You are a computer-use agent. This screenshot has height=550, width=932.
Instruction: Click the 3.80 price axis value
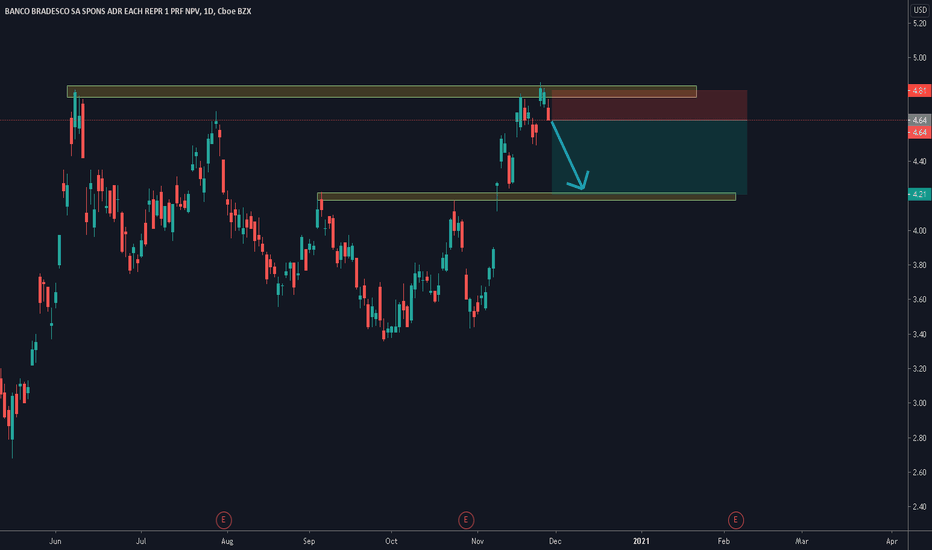click(x=920, y=265)
